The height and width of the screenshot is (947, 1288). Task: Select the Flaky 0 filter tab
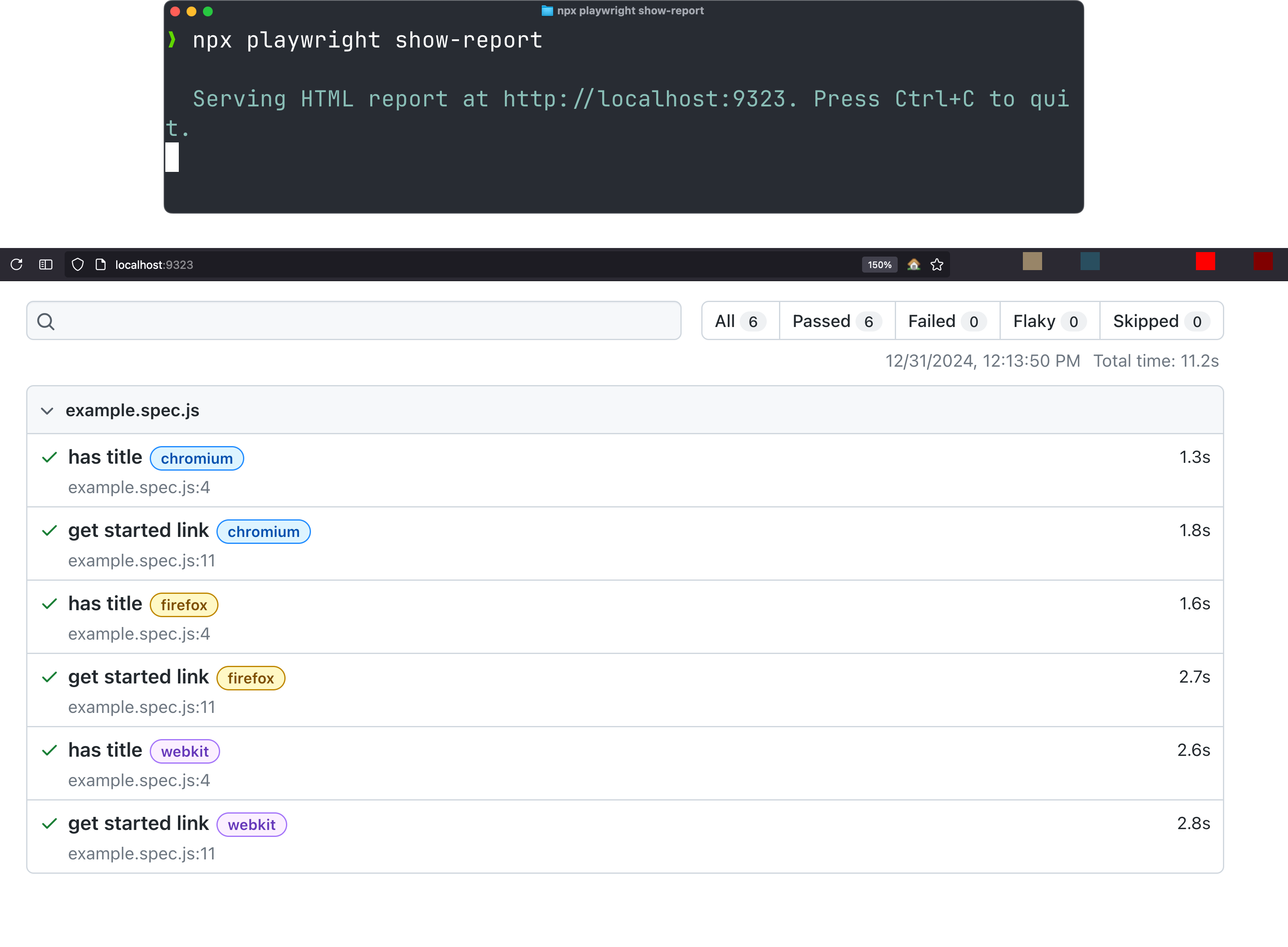click(x=1049, y=321)
